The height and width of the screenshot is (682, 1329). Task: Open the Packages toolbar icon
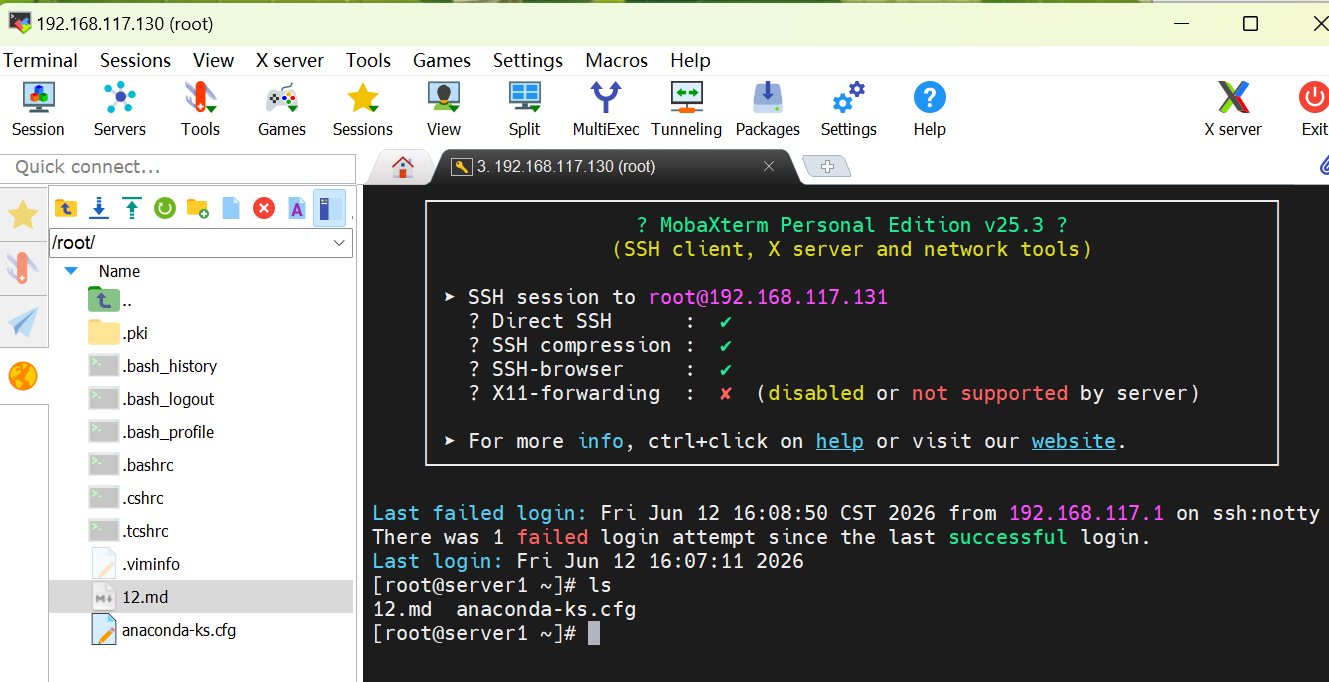[767, 109]
